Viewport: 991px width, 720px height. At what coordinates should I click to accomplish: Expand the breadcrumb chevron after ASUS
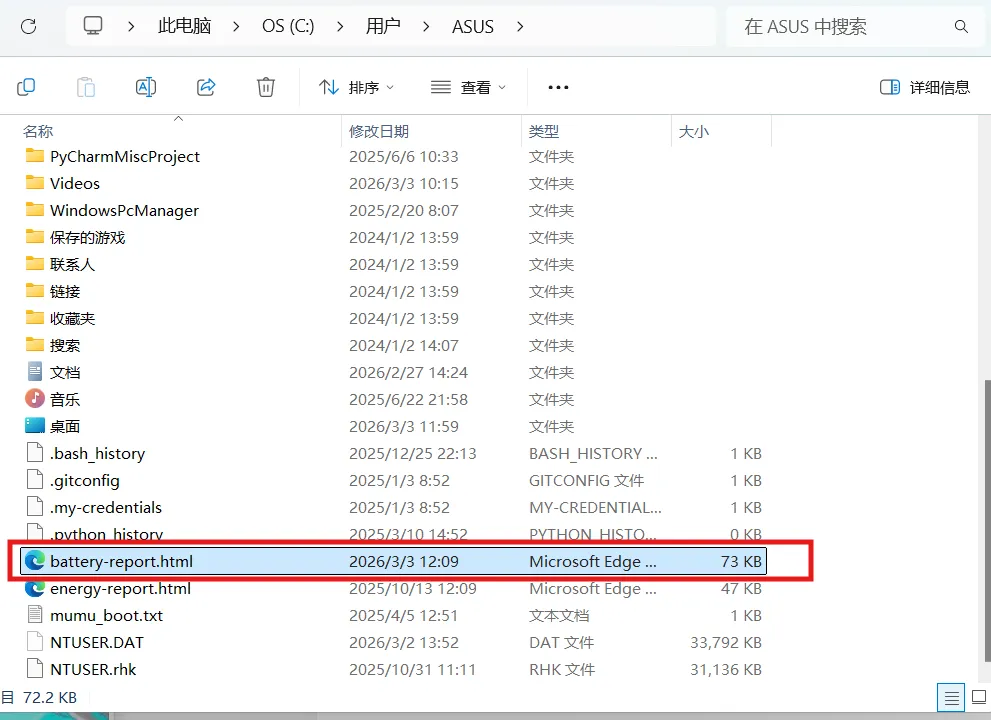click(519, 27)
